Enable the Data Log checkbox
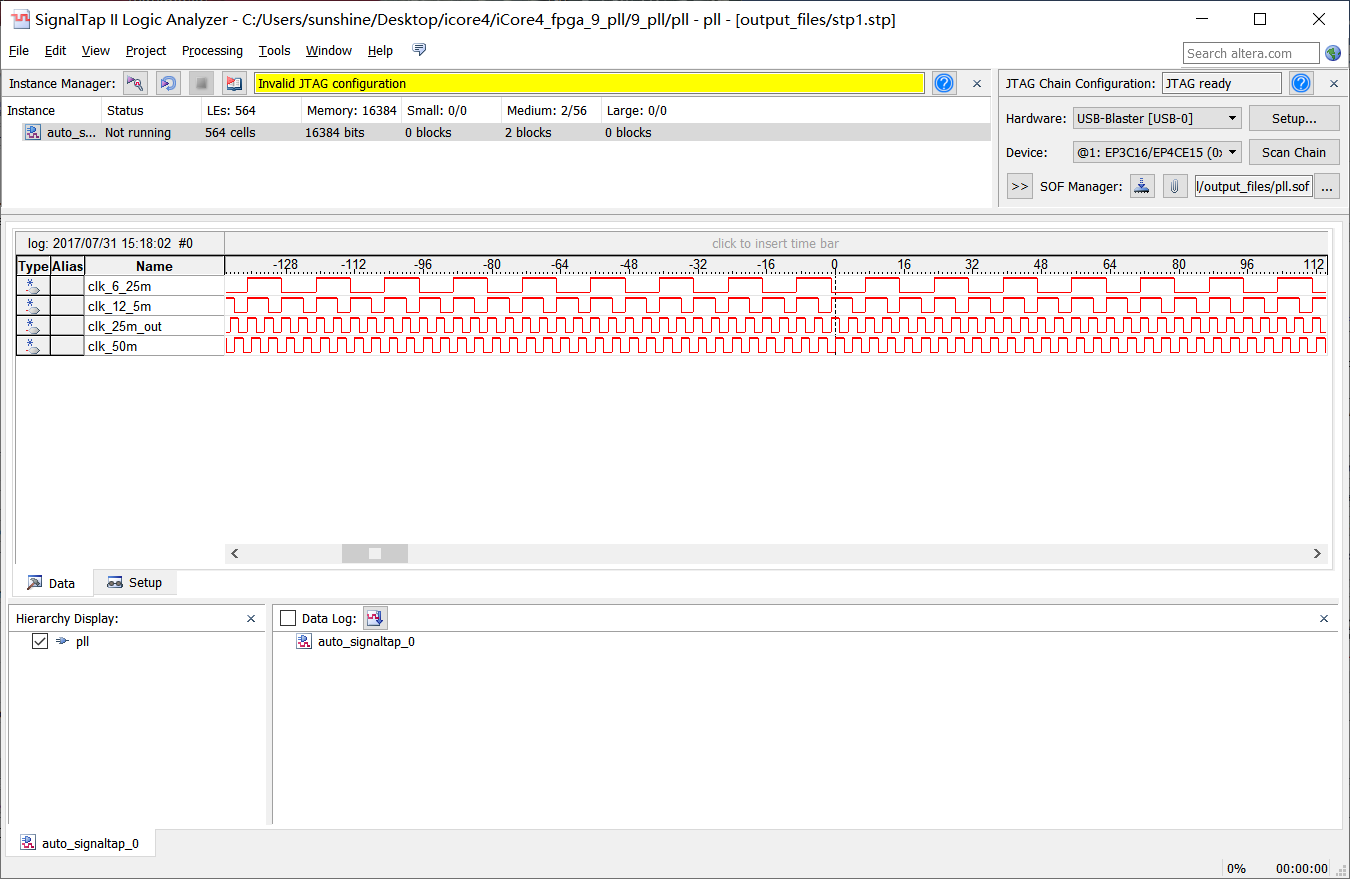The image size is (1350, 879). pyautogui.click(x=288, y=619)
